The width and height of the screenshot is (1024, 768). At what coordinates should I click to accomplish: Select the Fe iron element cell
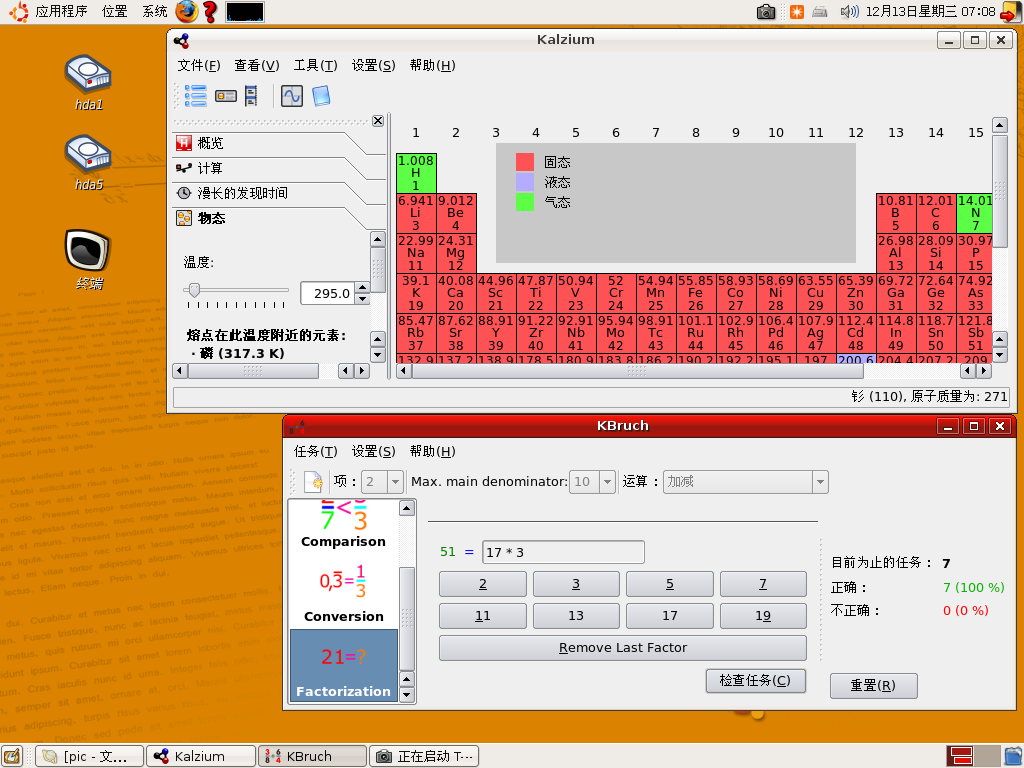[x=696, y=293]
